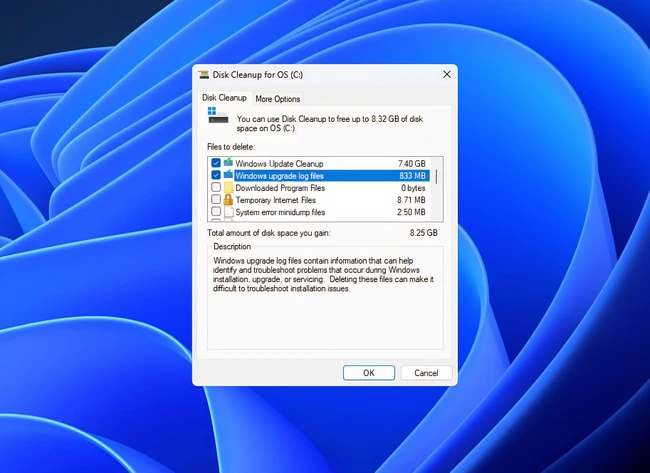Click the Windows upgrade log files icon
This screenshot has width=650, height=473.
coord(228,175)
